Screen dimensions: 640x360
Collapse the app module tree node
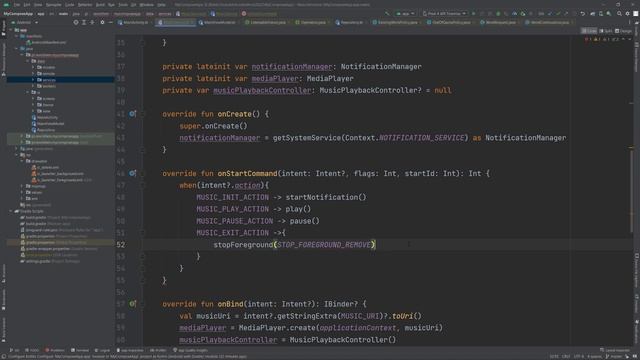11,30
